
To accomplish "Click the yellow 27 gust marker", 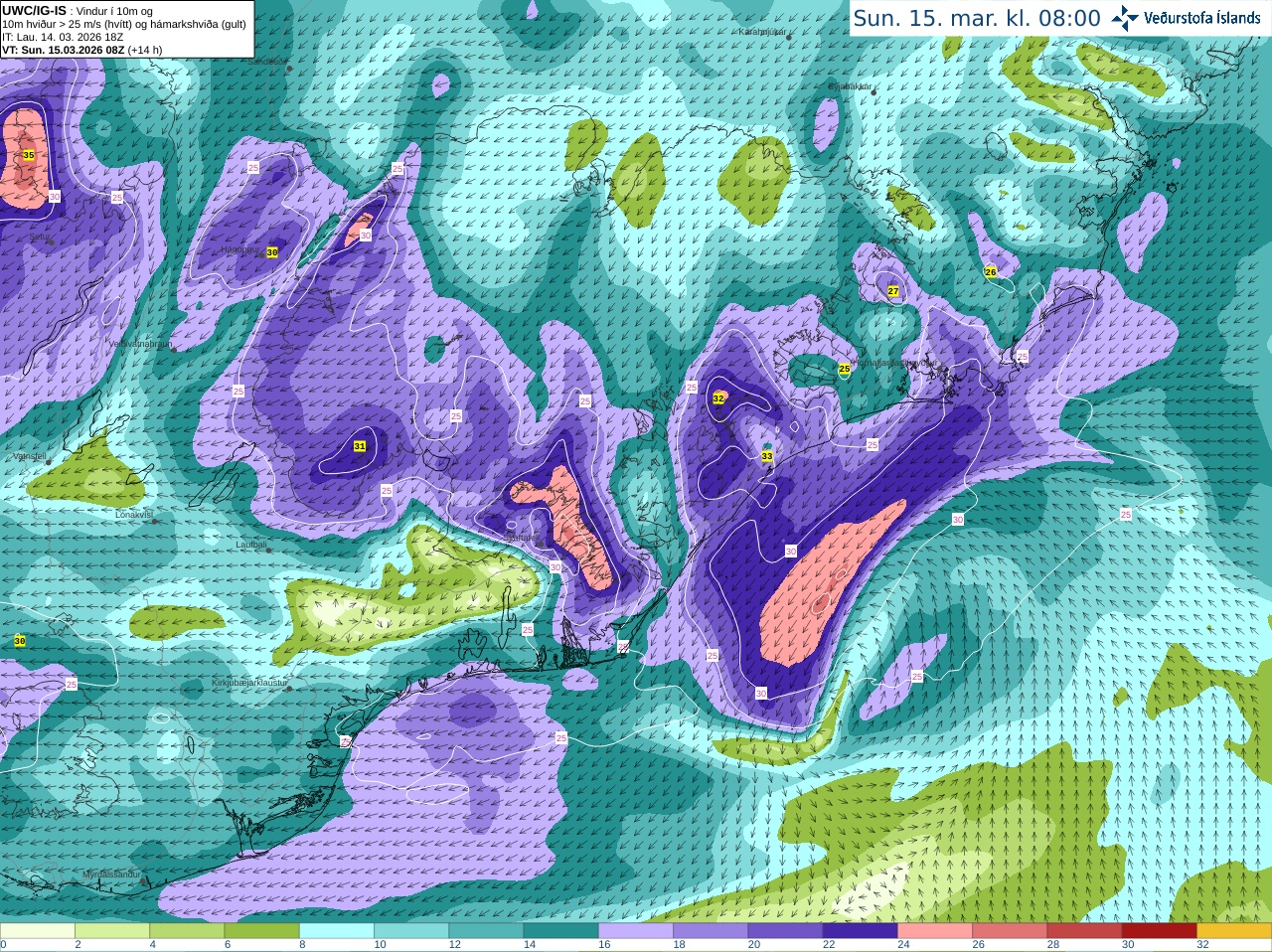I will point(893,291).
